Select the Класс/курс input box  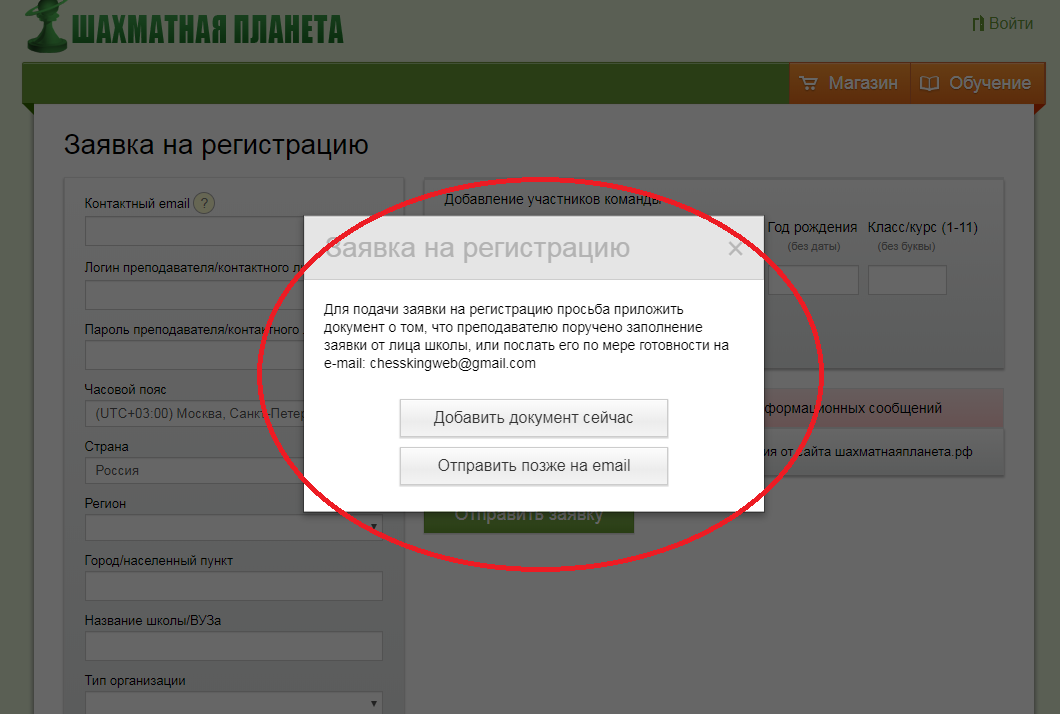click(x=906, y=280)
